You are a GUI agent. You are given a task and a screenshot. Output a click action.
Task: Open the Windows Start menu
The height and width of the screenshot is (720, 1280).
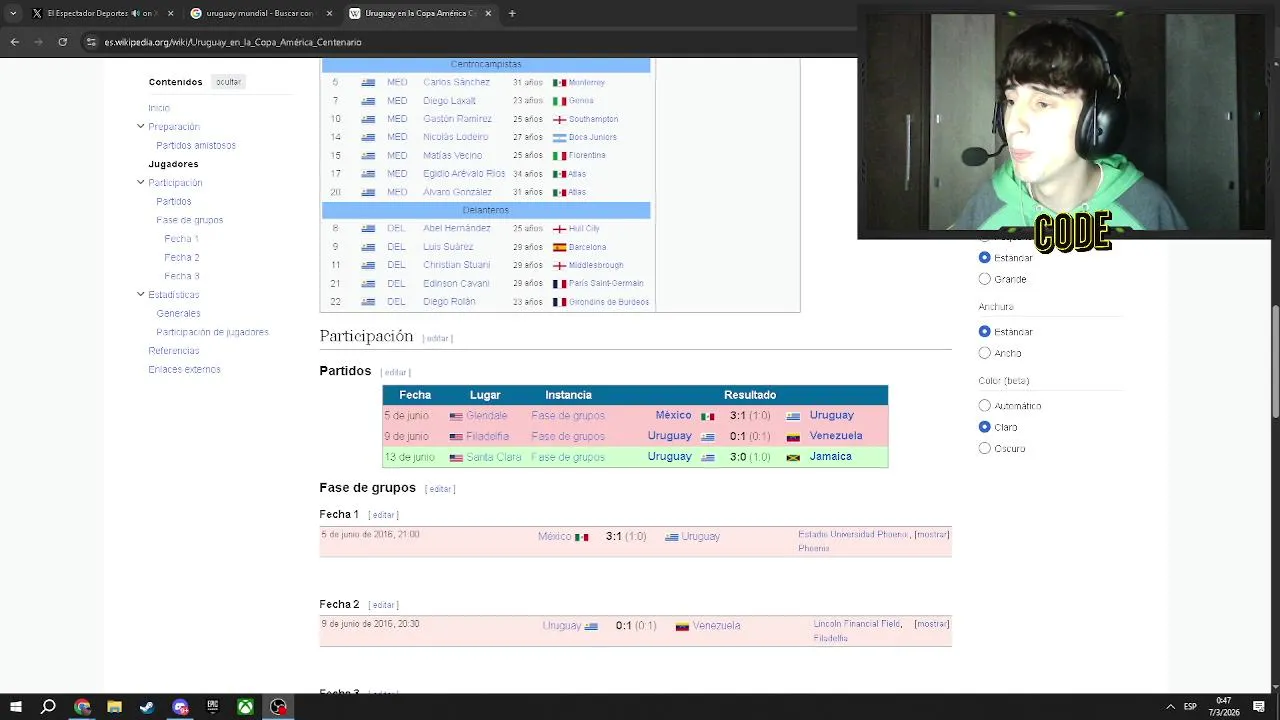(15, 707)
